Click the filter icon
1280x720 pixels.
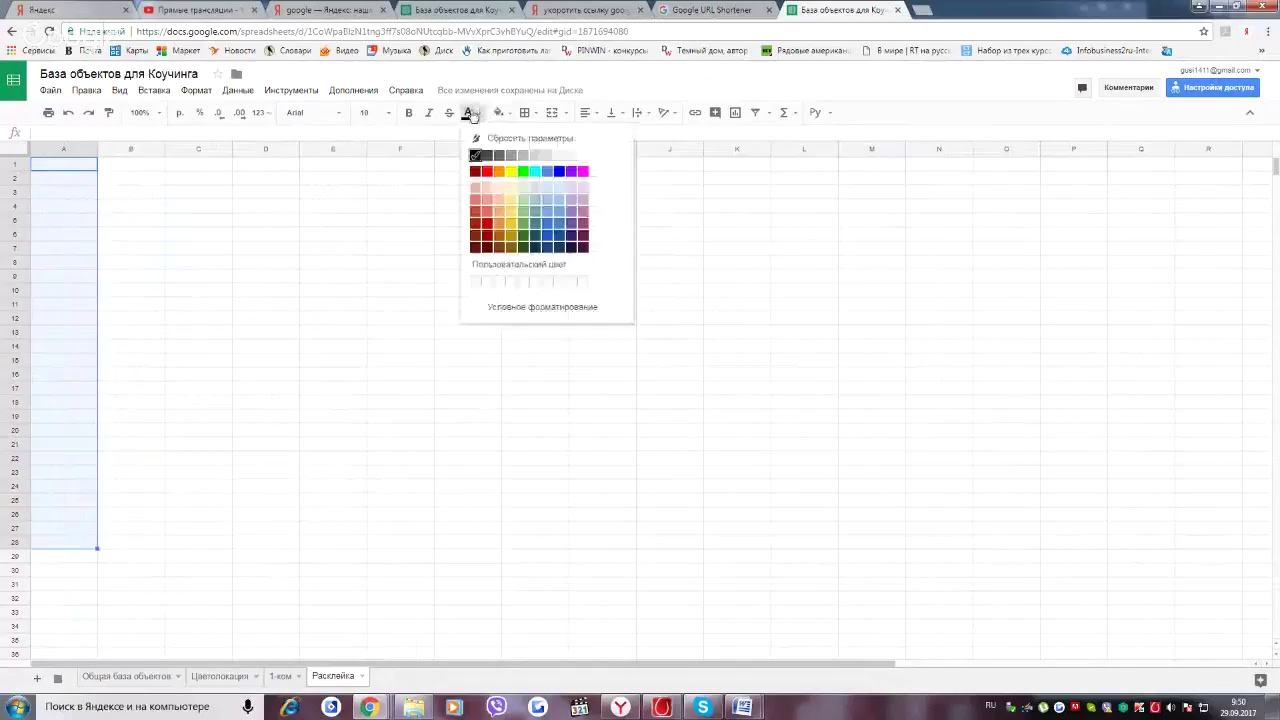pyautogui.click(x=755, y=113)
